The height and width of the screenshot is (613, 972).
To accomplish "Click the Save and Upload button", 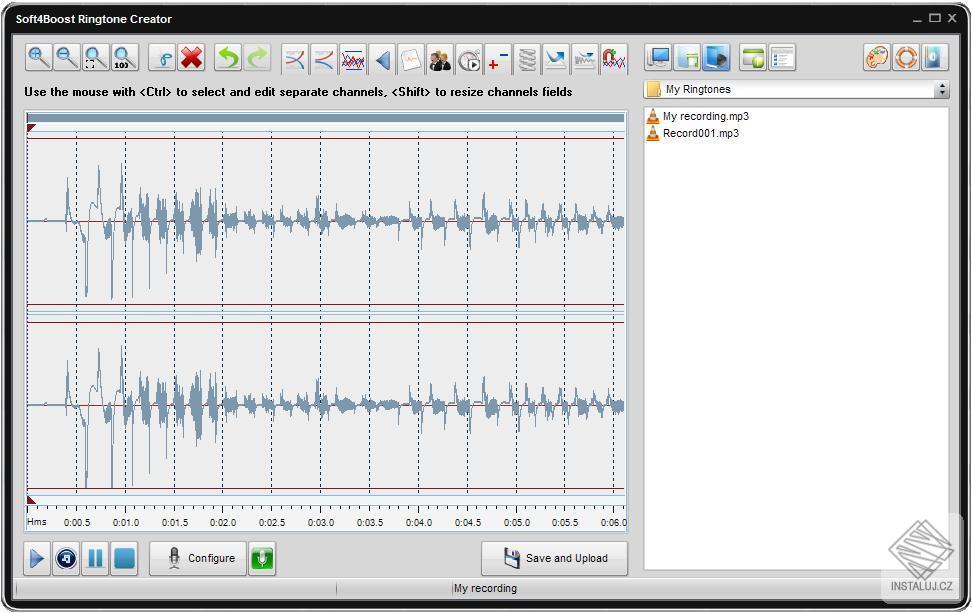I will click(554, 558).
